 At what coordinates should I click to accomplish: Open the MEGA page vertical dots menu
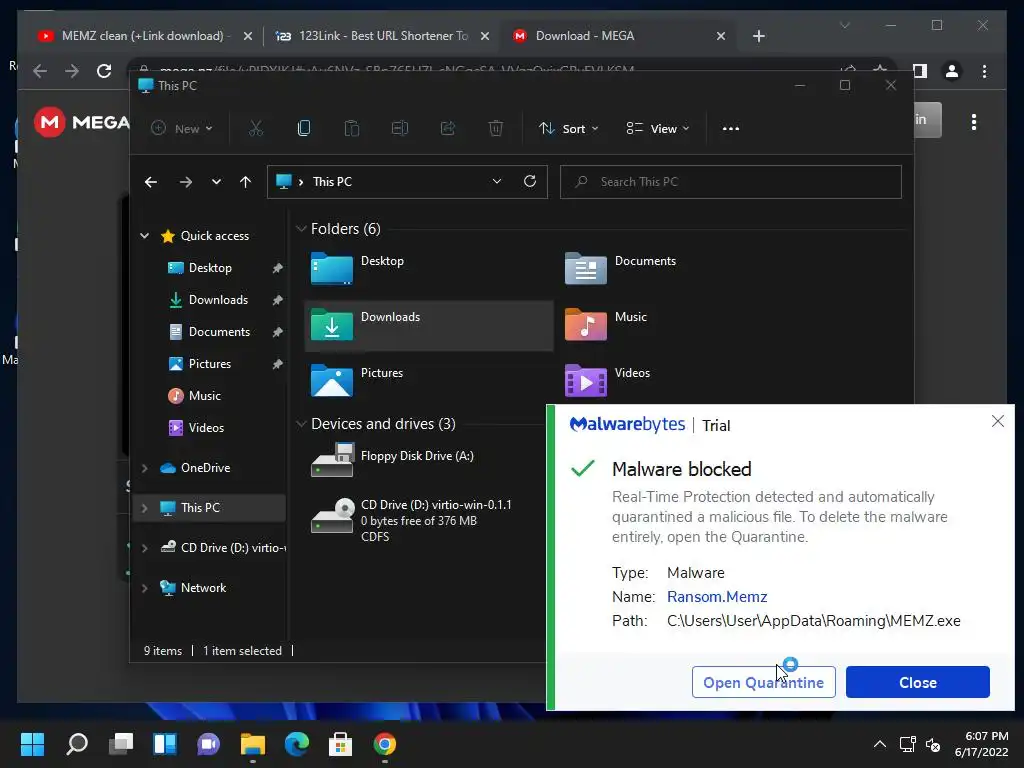point(974,122)
